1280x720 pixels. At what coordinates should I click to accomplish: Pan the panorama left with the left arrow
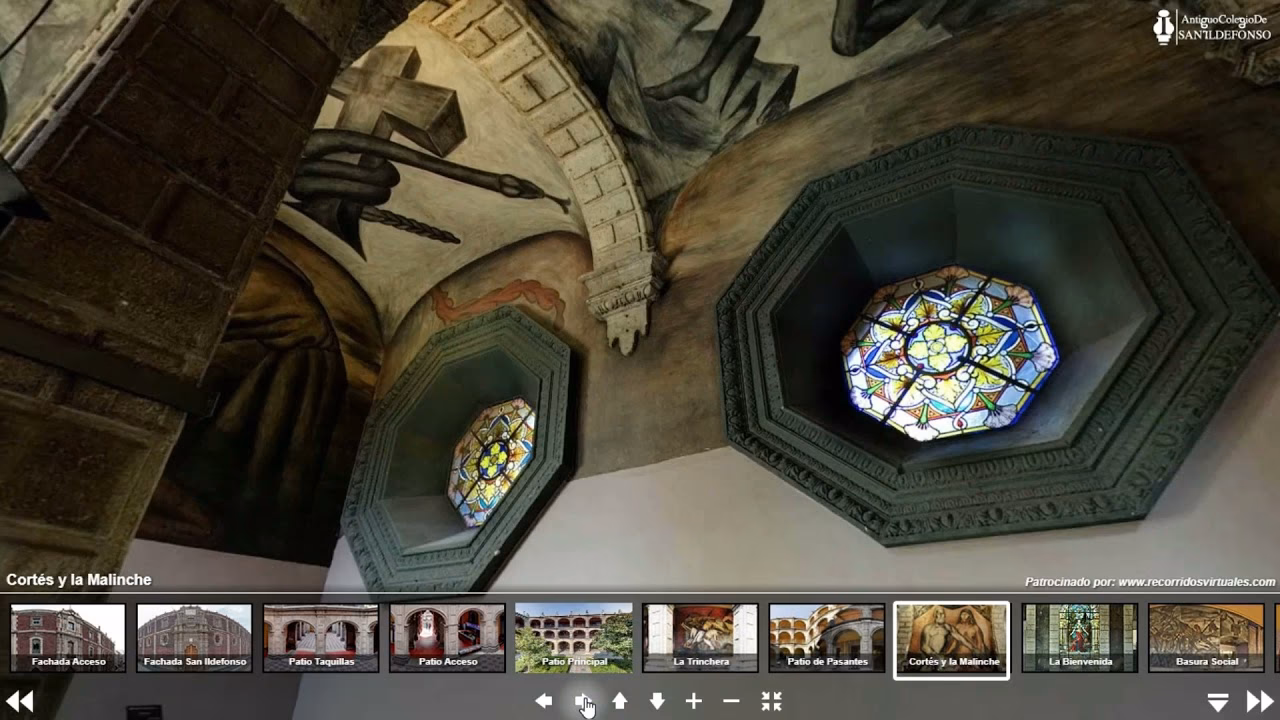(x=544, y=702)
